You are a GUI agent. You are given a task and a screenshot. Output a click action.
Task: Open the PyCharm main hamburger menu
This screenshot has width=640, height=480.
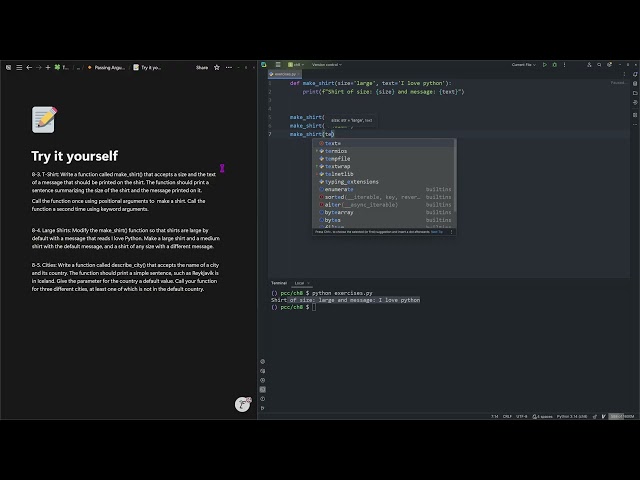tap(278, 64)
